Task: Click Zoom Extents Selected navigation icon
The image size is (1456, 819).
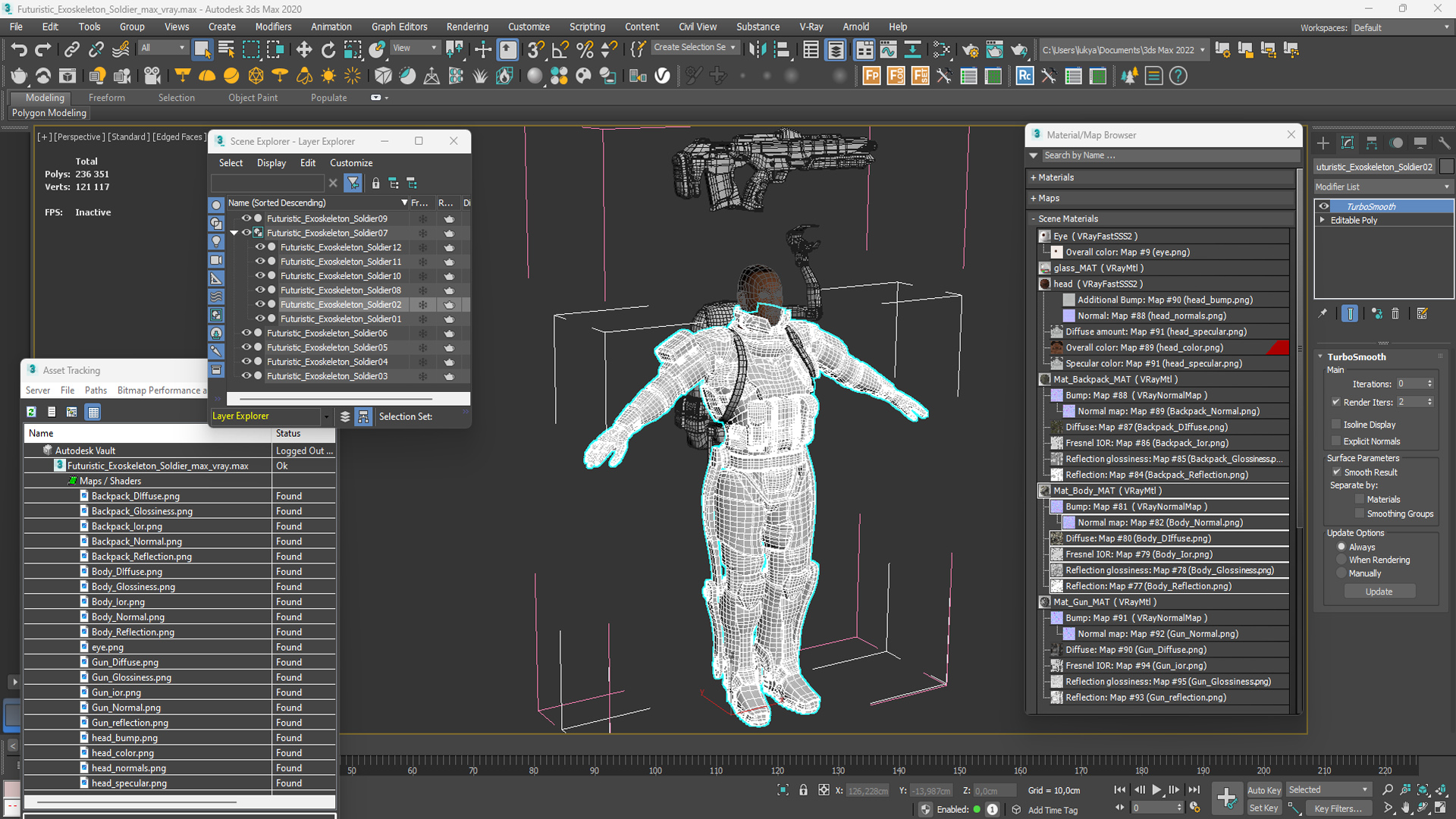Action: point(1423,789)
